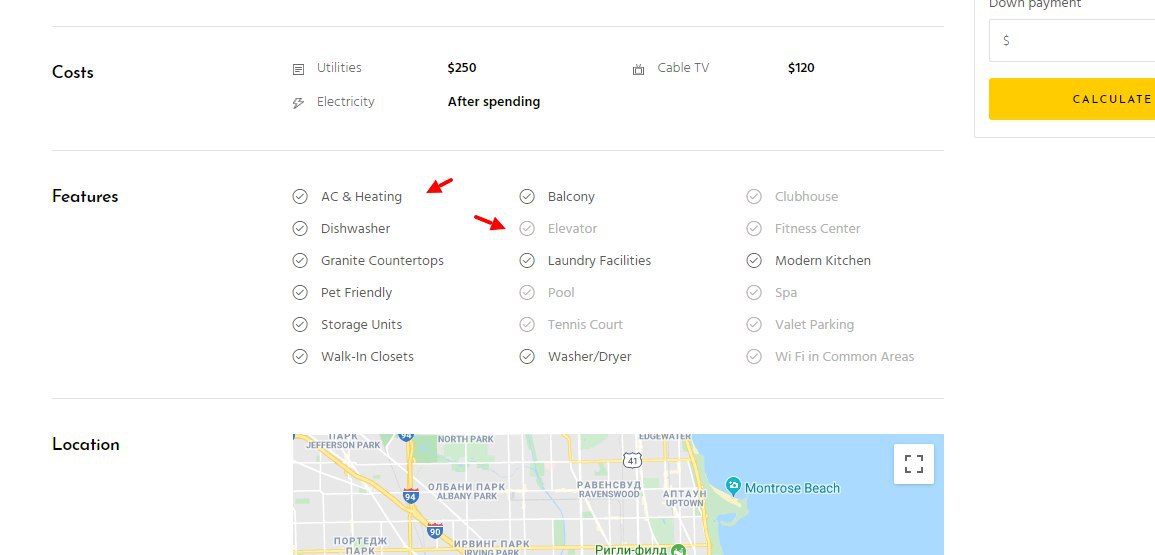This screenshot has width=1155, height=555.
Task: Click the AC & Heating check icon
Action: [300, 197]
